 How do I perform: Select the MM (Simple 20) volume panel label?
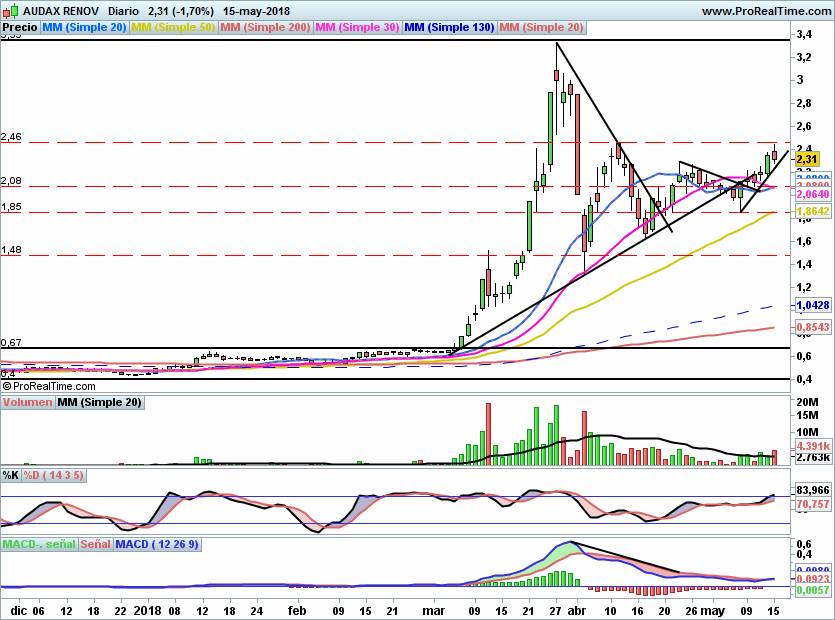(100, 402)
